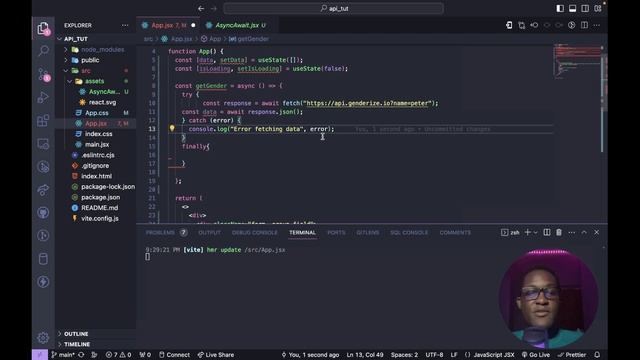Open the database activity bar icon
The image size is (640, 360).
pos(43,259)
